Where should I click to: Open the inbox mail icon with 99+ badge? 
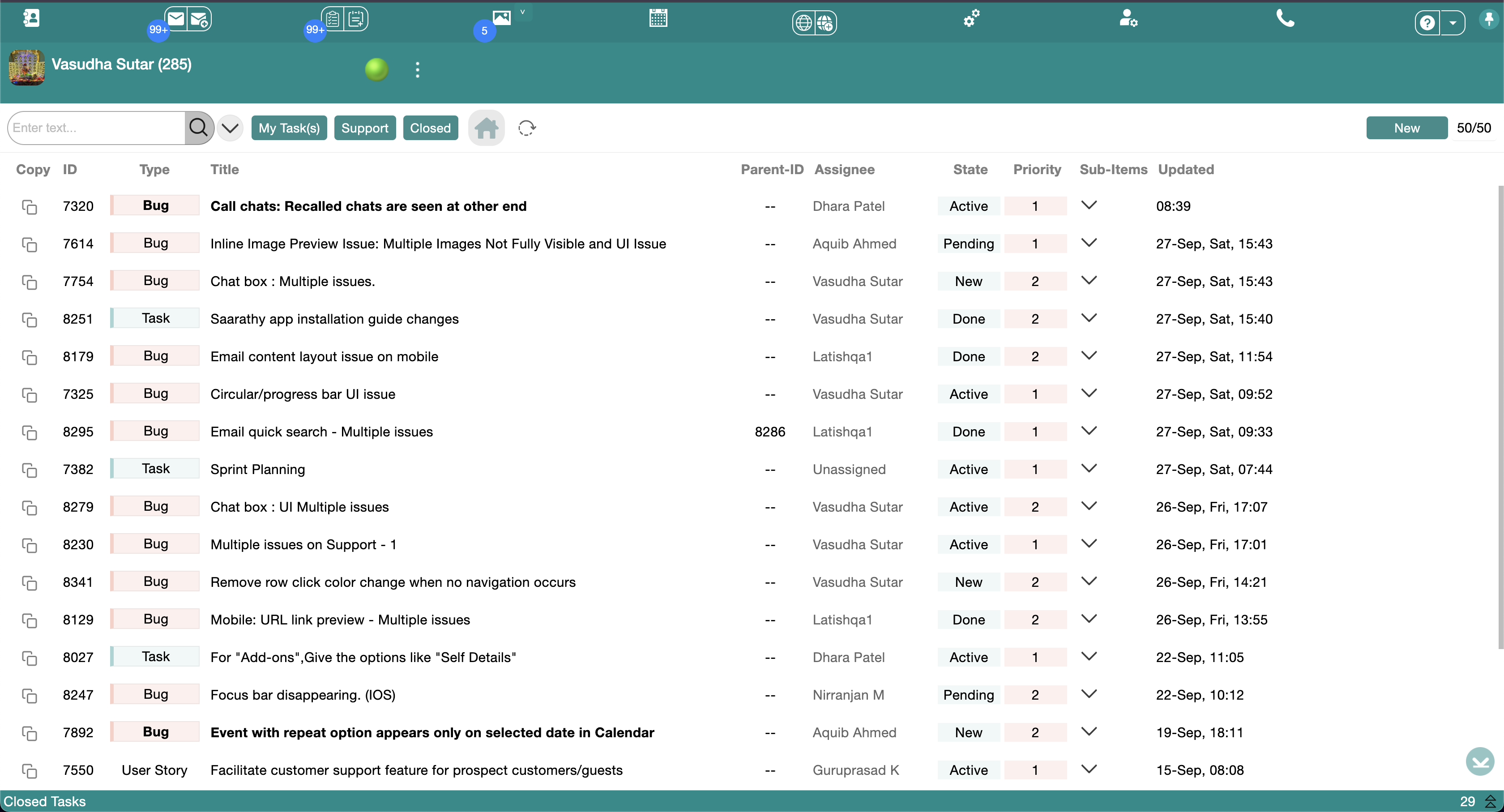point(177,18)
